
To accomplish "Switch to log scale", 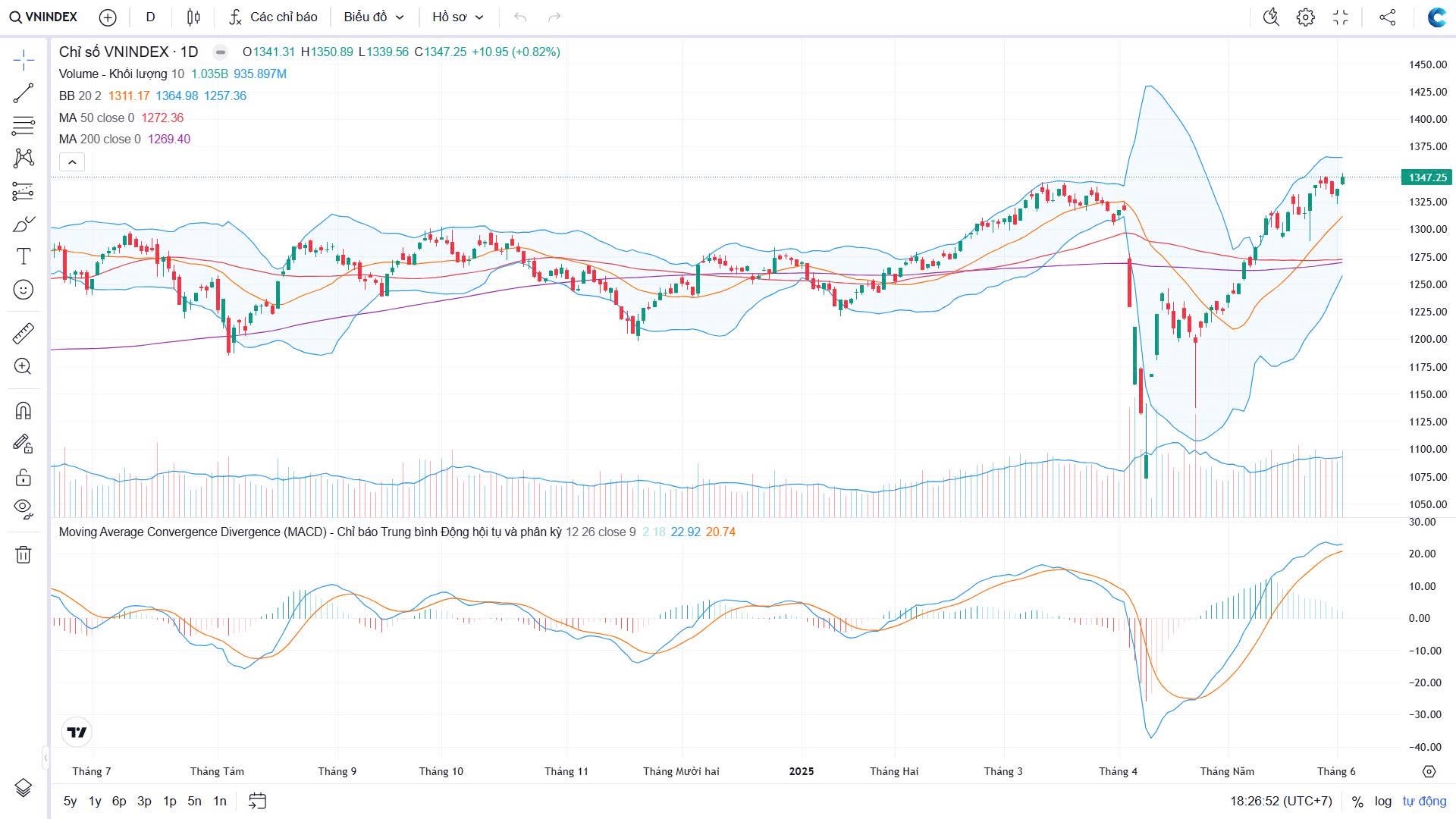I will [x=1382, y=801].
